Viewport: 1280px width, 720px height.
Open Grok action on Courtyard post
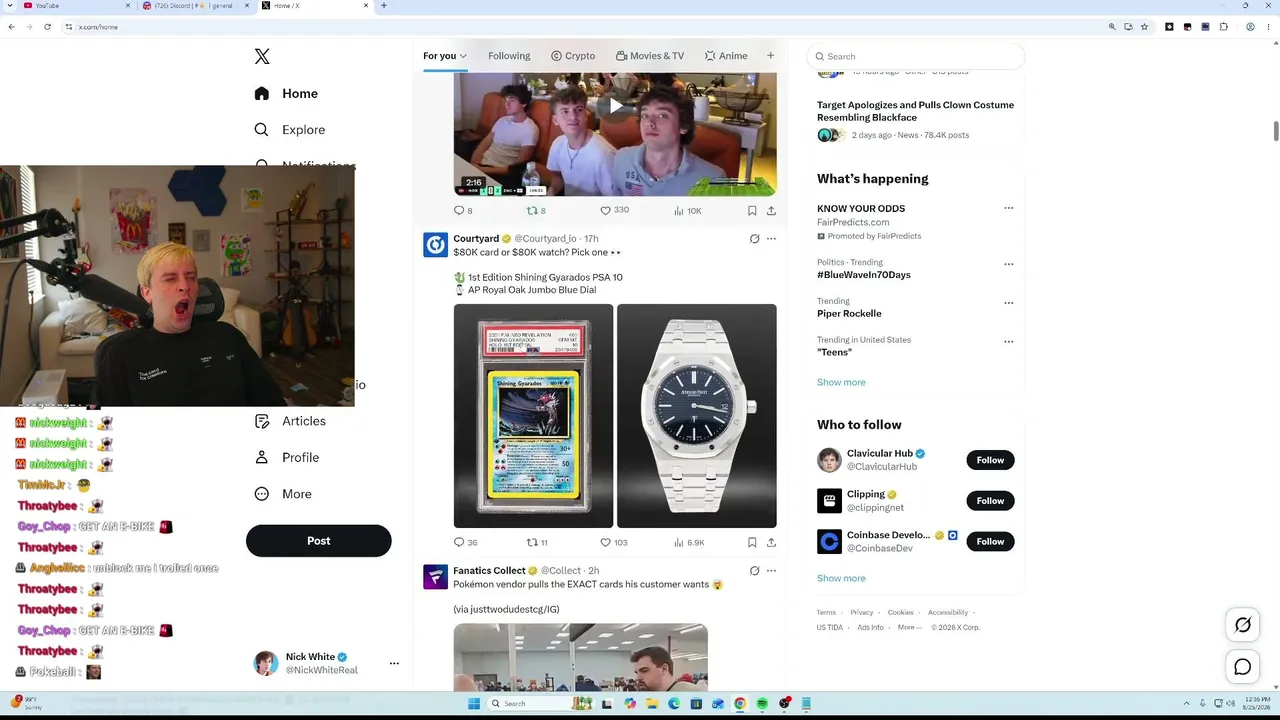click(x=754, y=239)
